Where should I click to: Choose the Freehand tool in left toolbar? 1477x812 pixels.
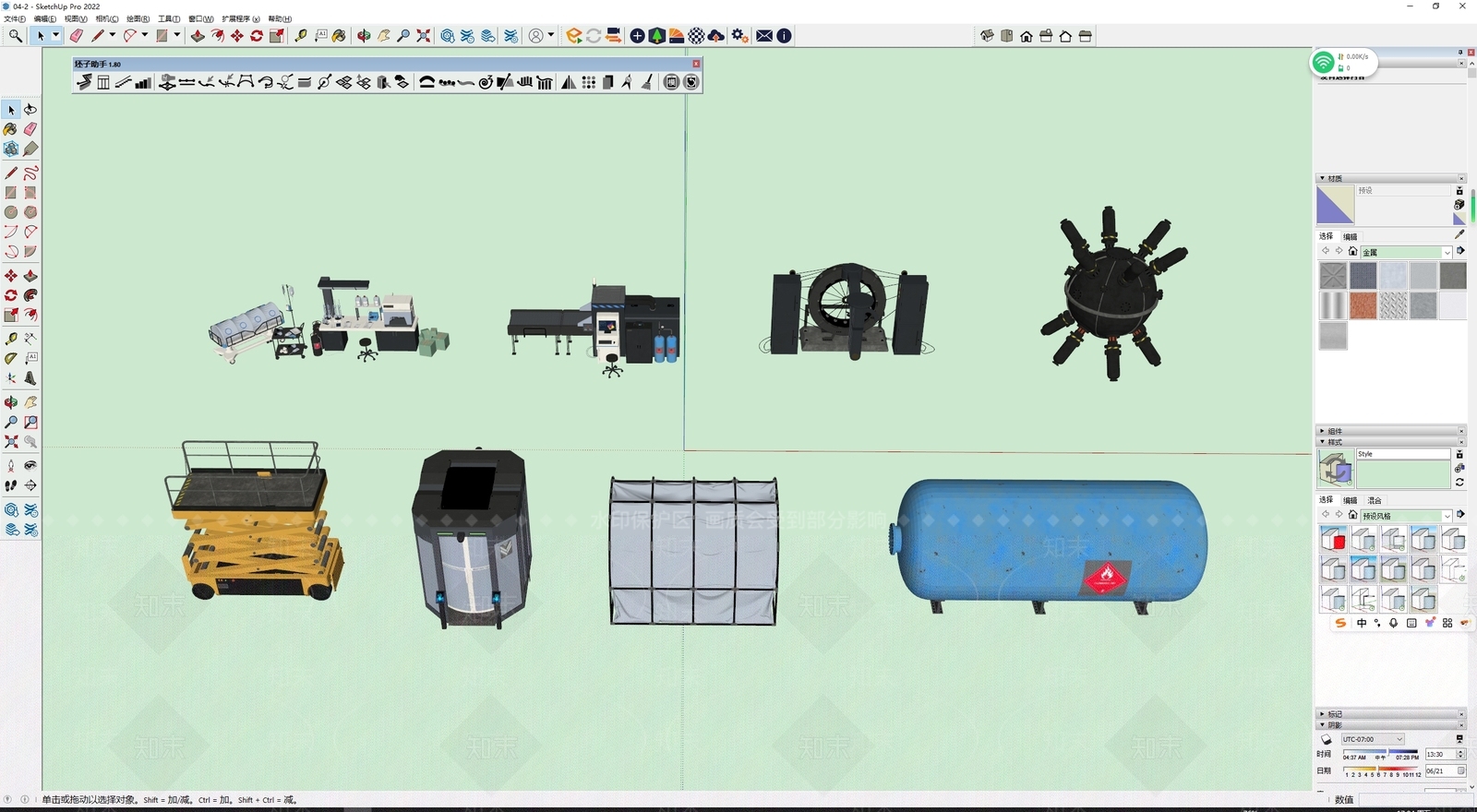click(x=30, y=173)
